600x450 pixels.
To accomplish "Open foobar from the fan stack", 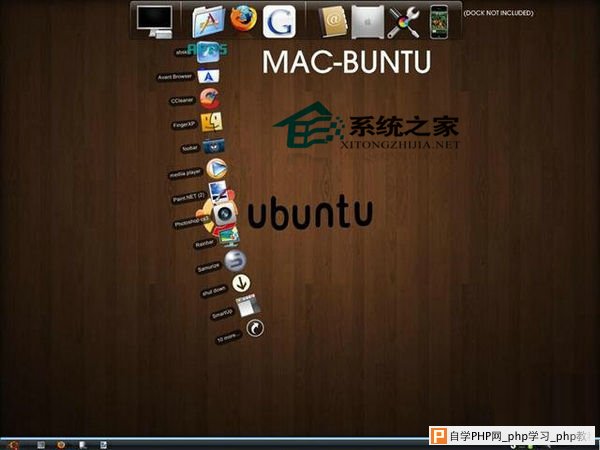I will coord(213,146).
